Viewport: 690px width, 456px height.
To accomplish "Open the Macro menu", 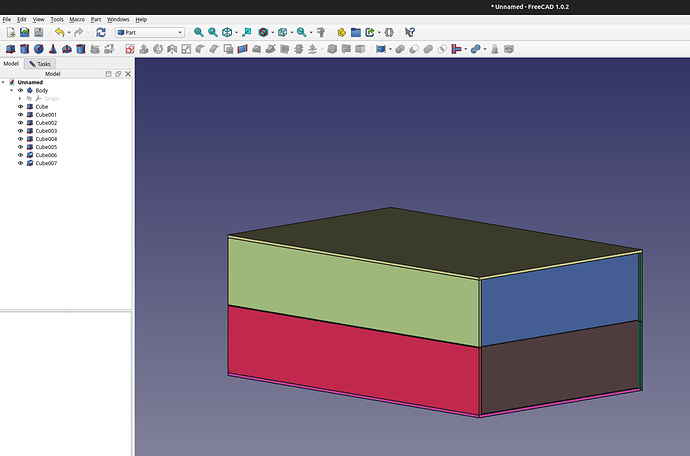I will pyautogui.click(x=77, y=19).
